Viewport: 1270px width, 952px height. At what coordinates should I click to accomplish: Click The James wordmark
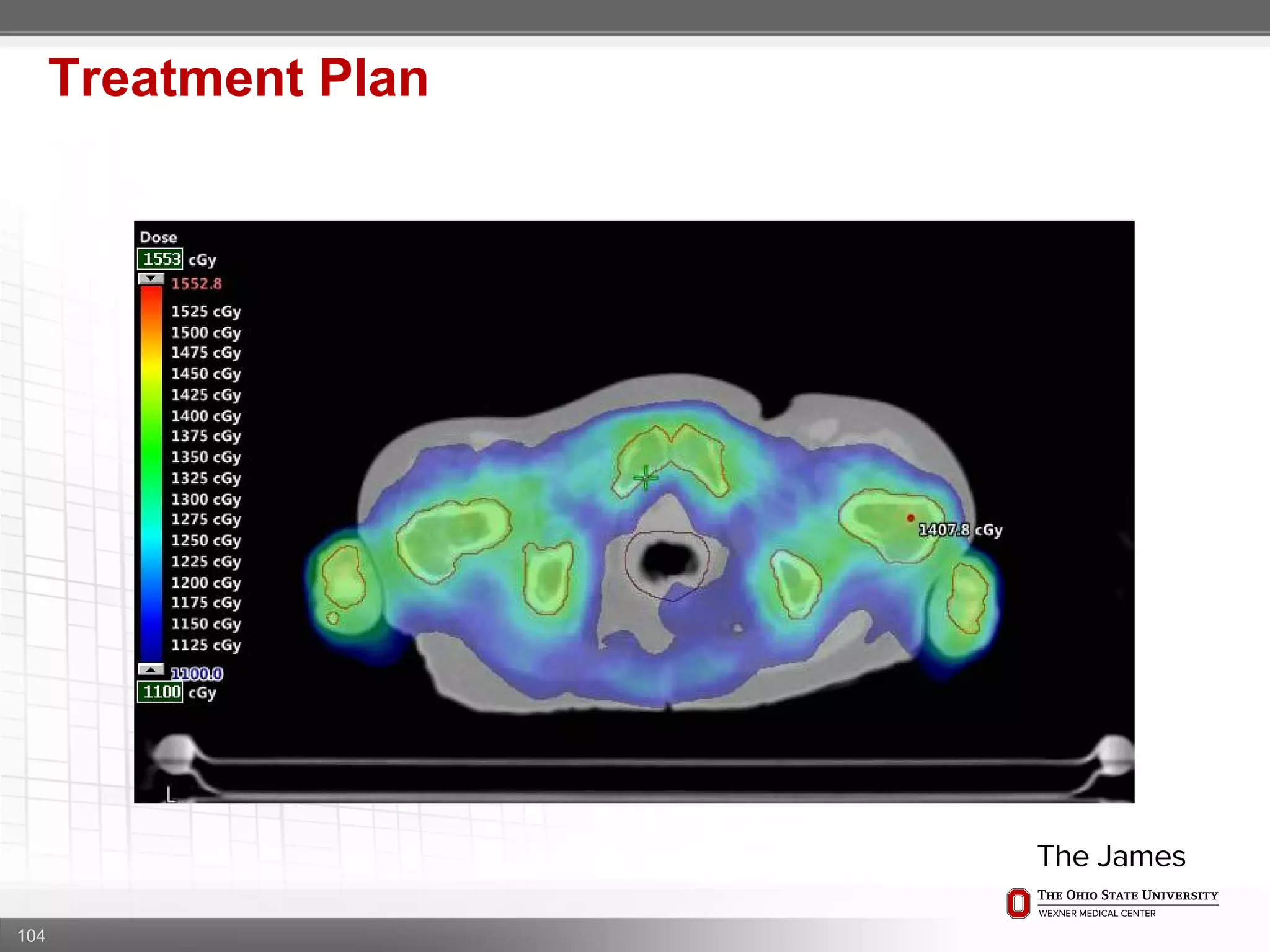(x=1111, y=857)
